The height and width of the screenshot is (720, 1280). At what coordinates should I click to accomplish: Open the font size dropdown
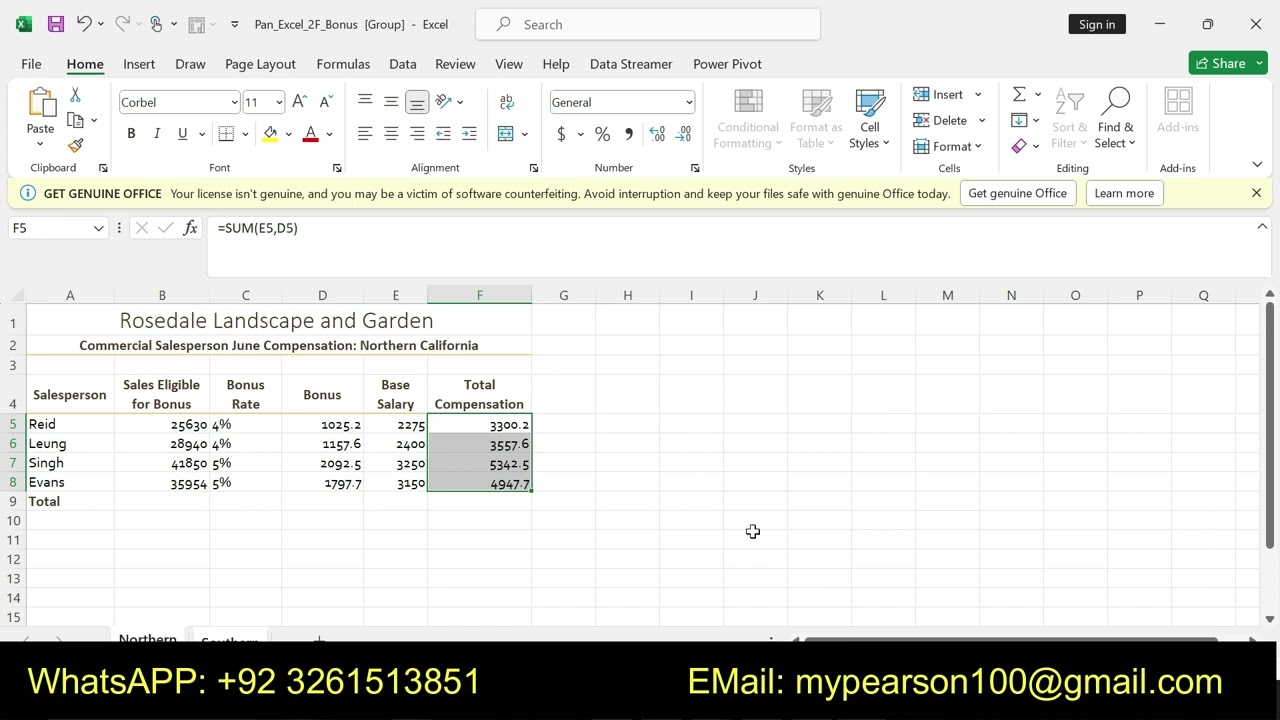pyautogui.click(x=279, y=102)
